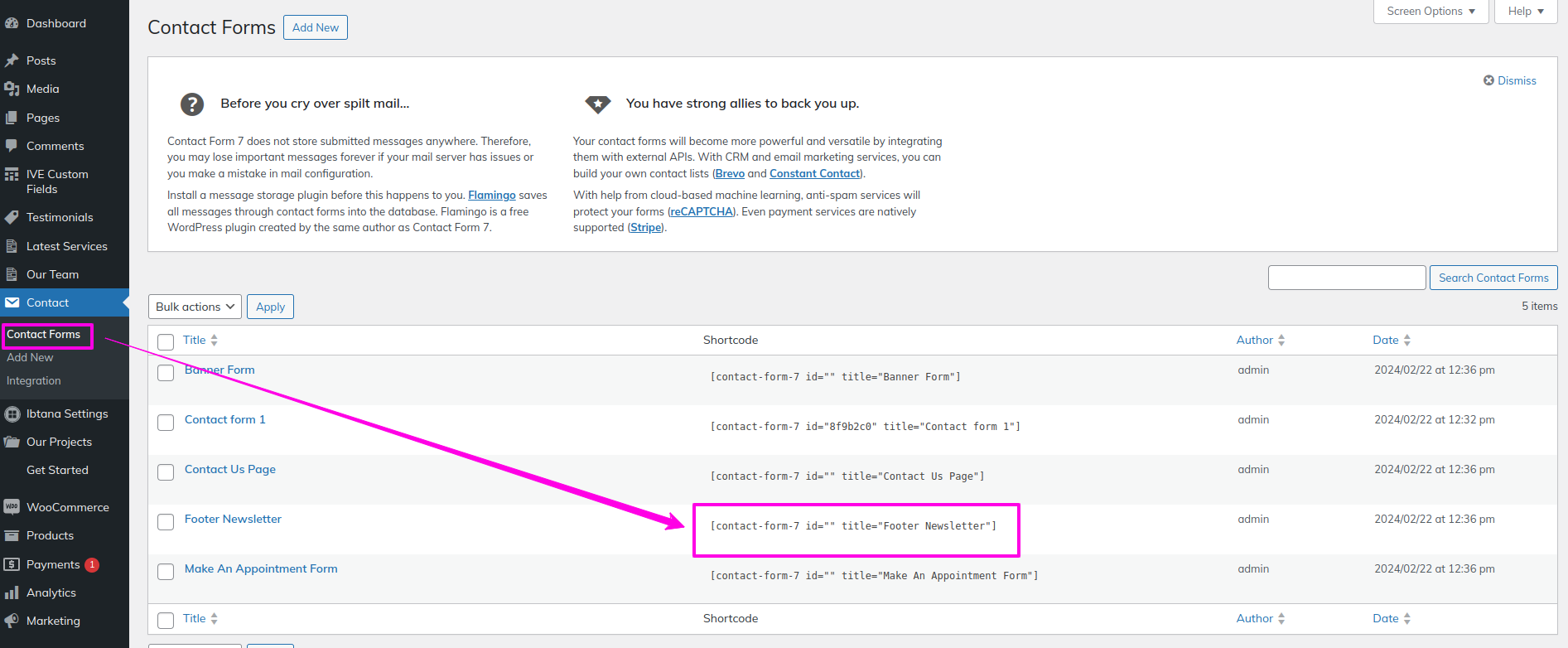
Task: Click the Analytics bar chart icon
Action: 12,592
